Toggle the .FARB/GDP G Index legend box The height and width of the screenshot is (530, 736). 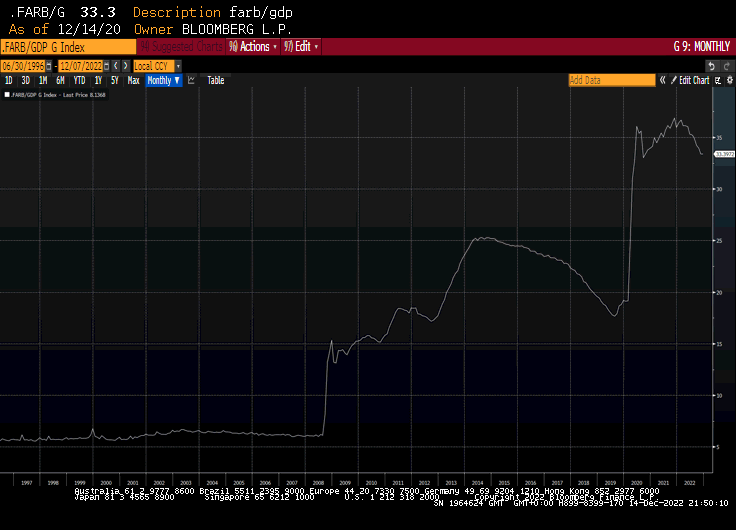pyautogui.click(x=7, y=95)
